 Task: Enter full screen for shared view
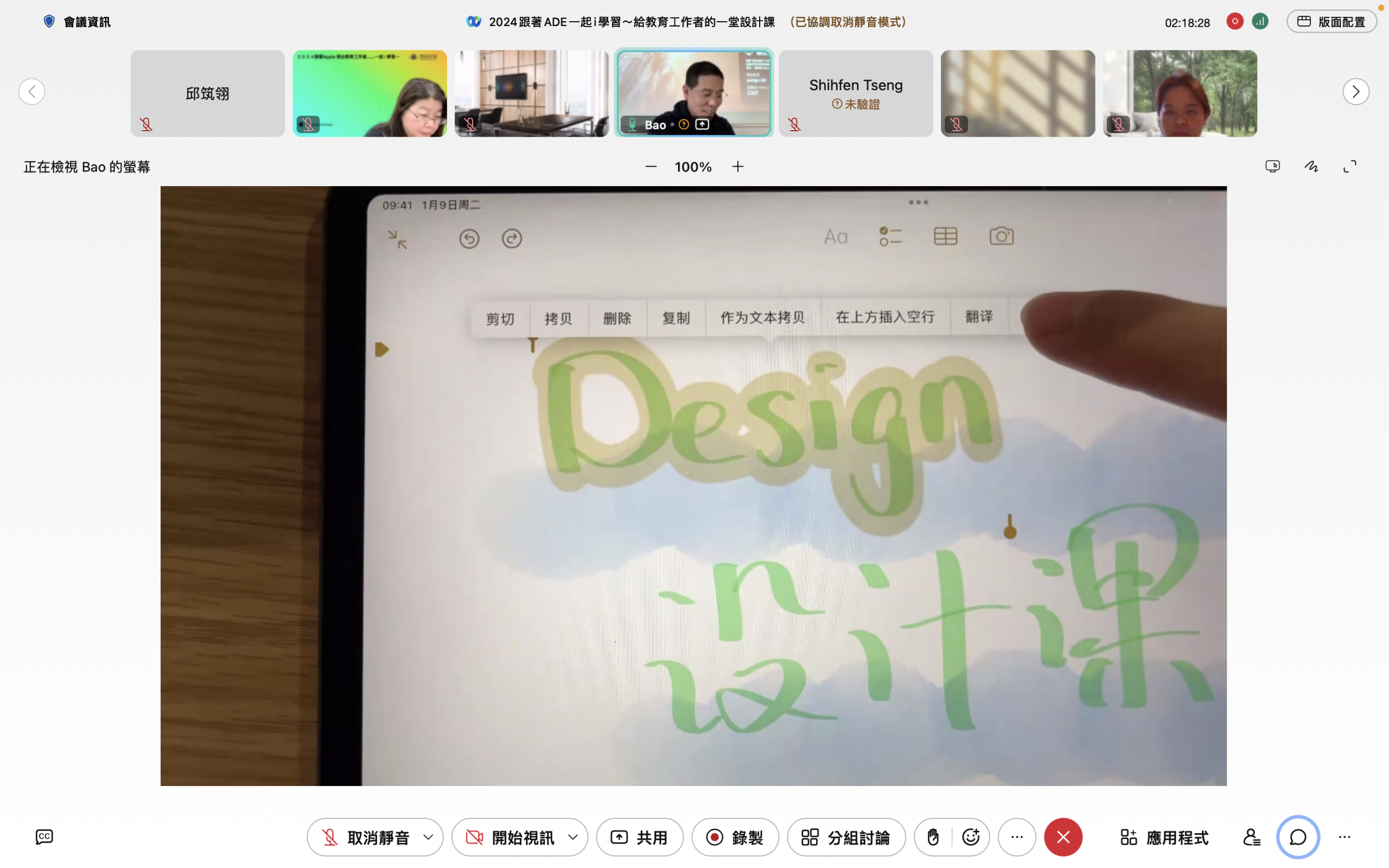coord(1350,167)
